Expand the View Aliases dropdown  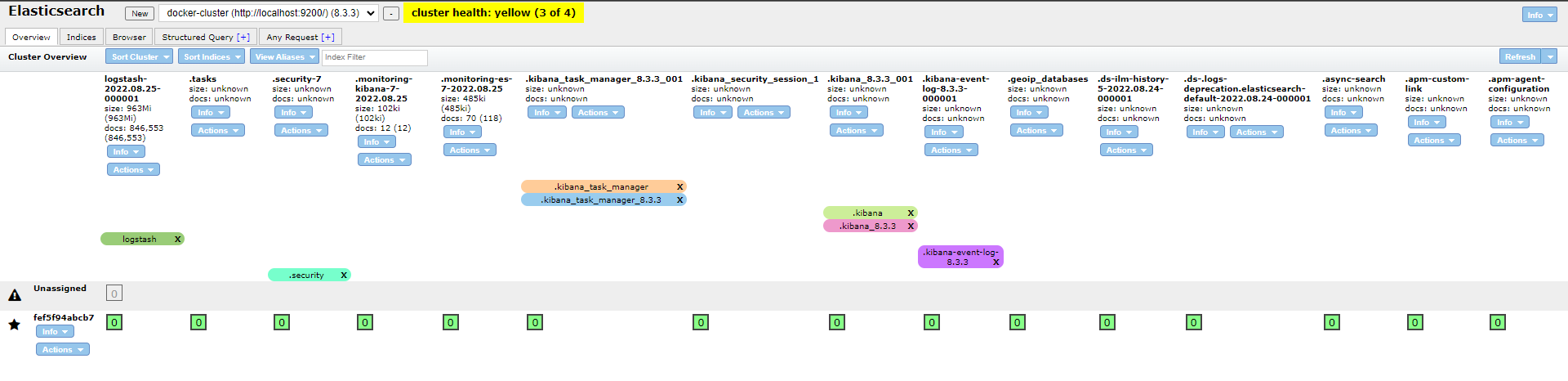283,56
